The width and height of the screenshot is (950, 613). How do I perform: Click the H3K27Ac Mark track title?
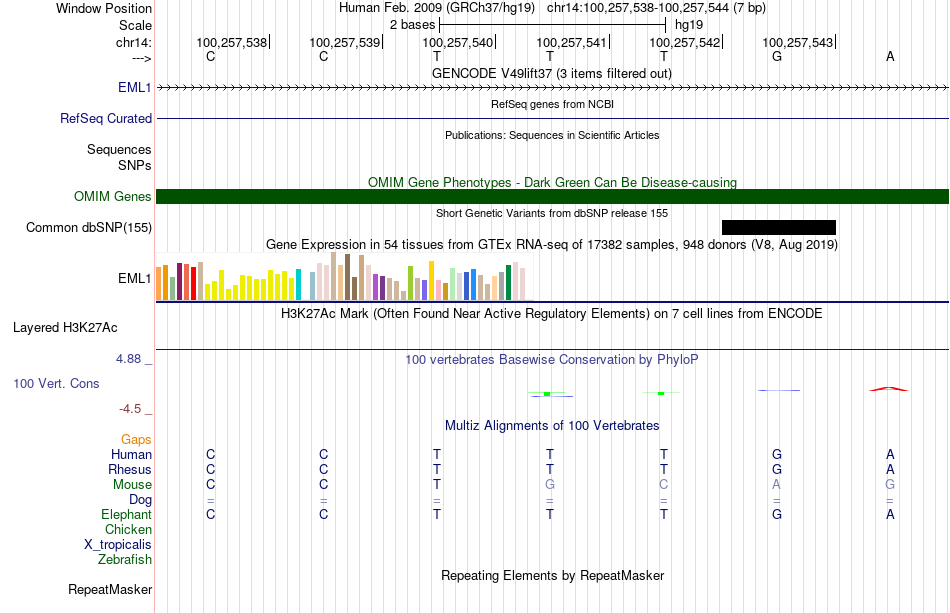tap(552, 314)
